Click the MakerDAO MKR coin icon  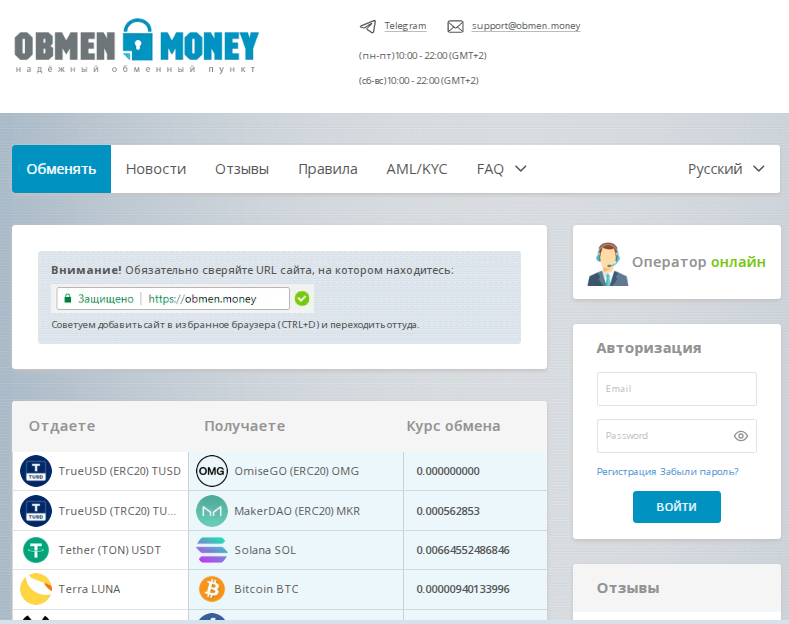(x=212, y=511)
